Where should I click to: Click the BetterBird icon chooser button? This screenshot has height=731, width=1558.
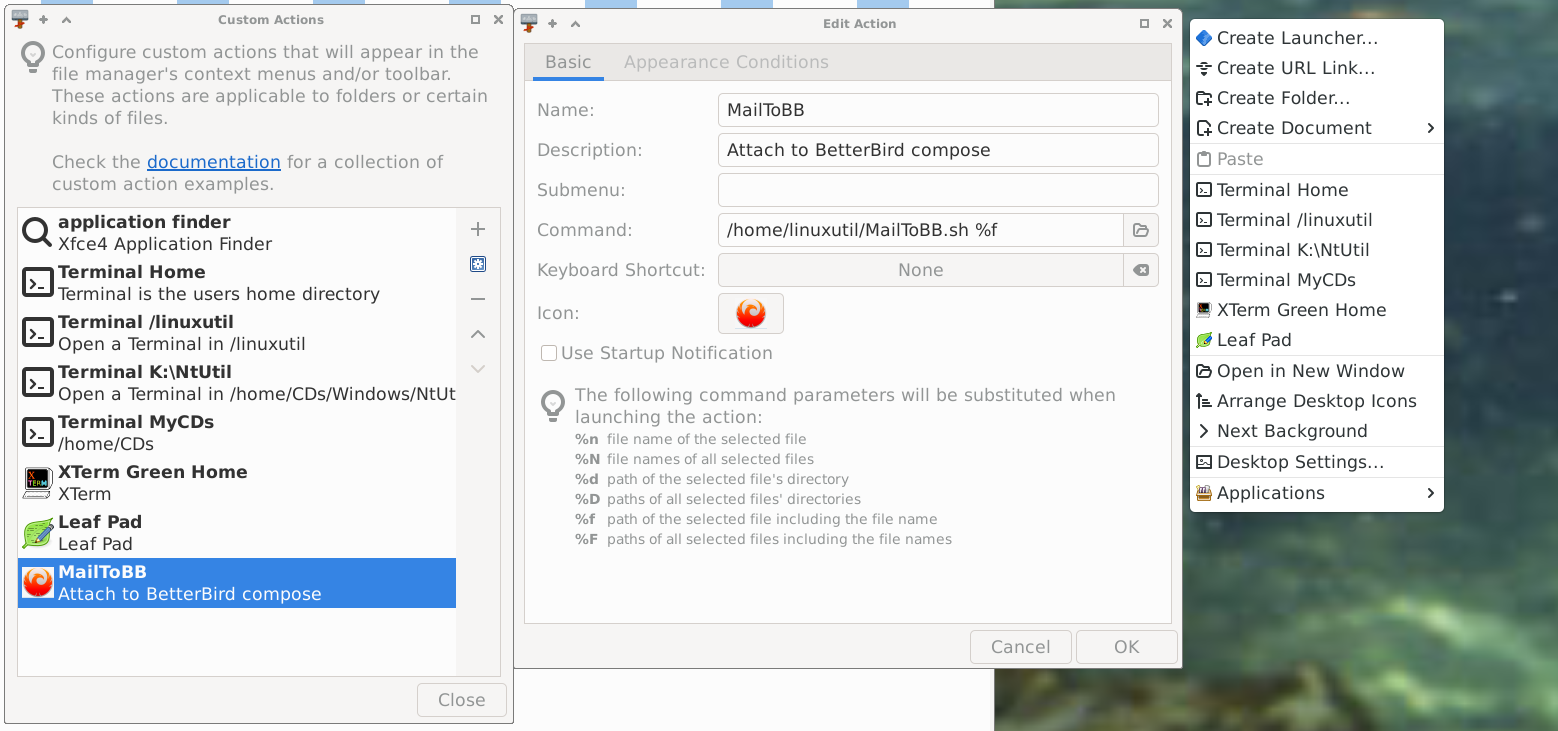750,313
